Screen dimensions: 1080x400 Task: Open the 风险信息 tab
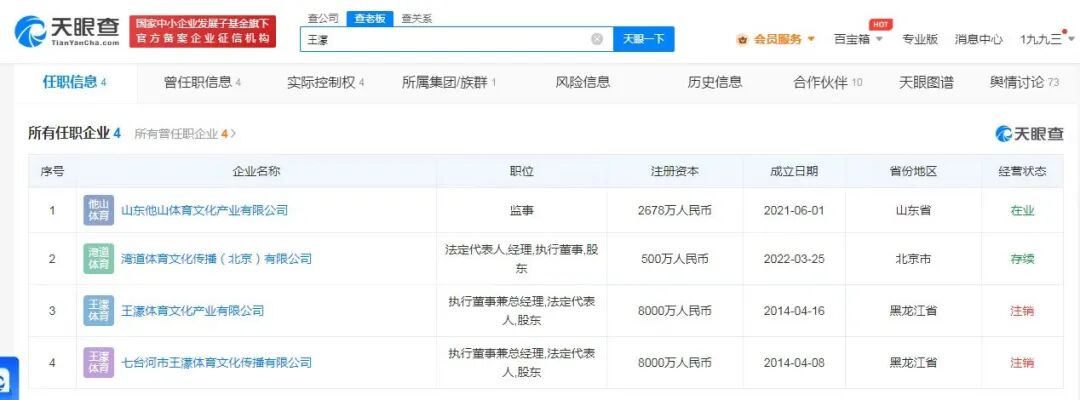[583, 83]
